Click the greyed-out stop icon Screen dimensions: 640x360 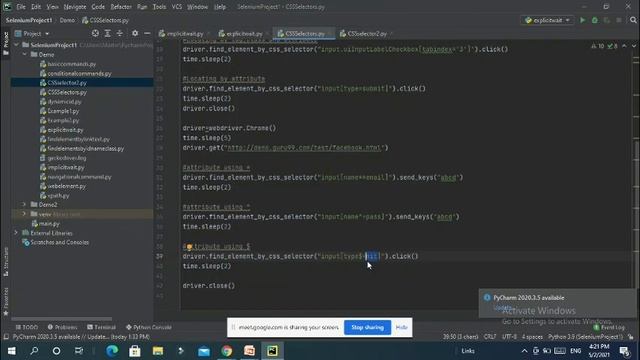click(619, 20)
